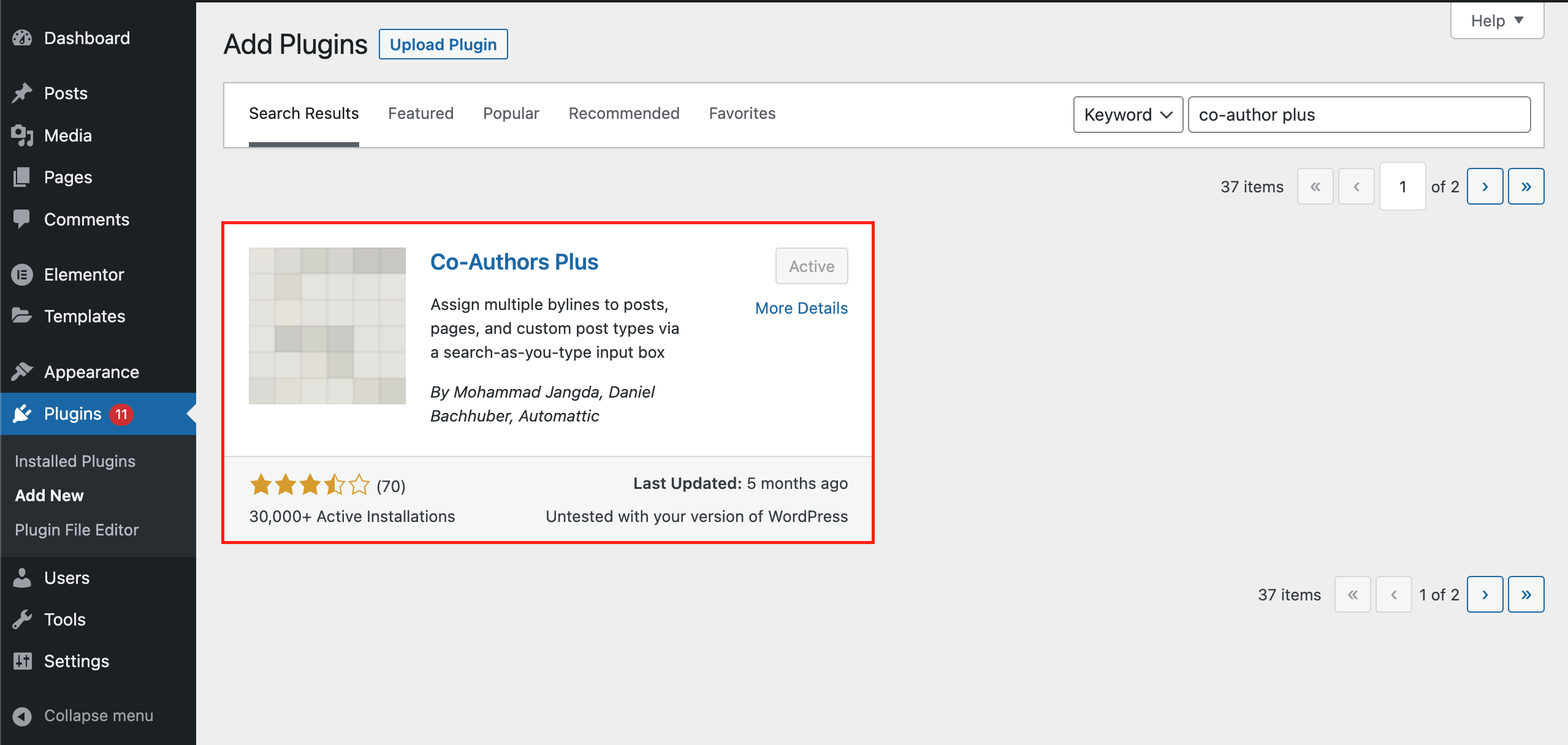
Task: Click the Comments speech bubble icon
Action: [x=22, y=219]
